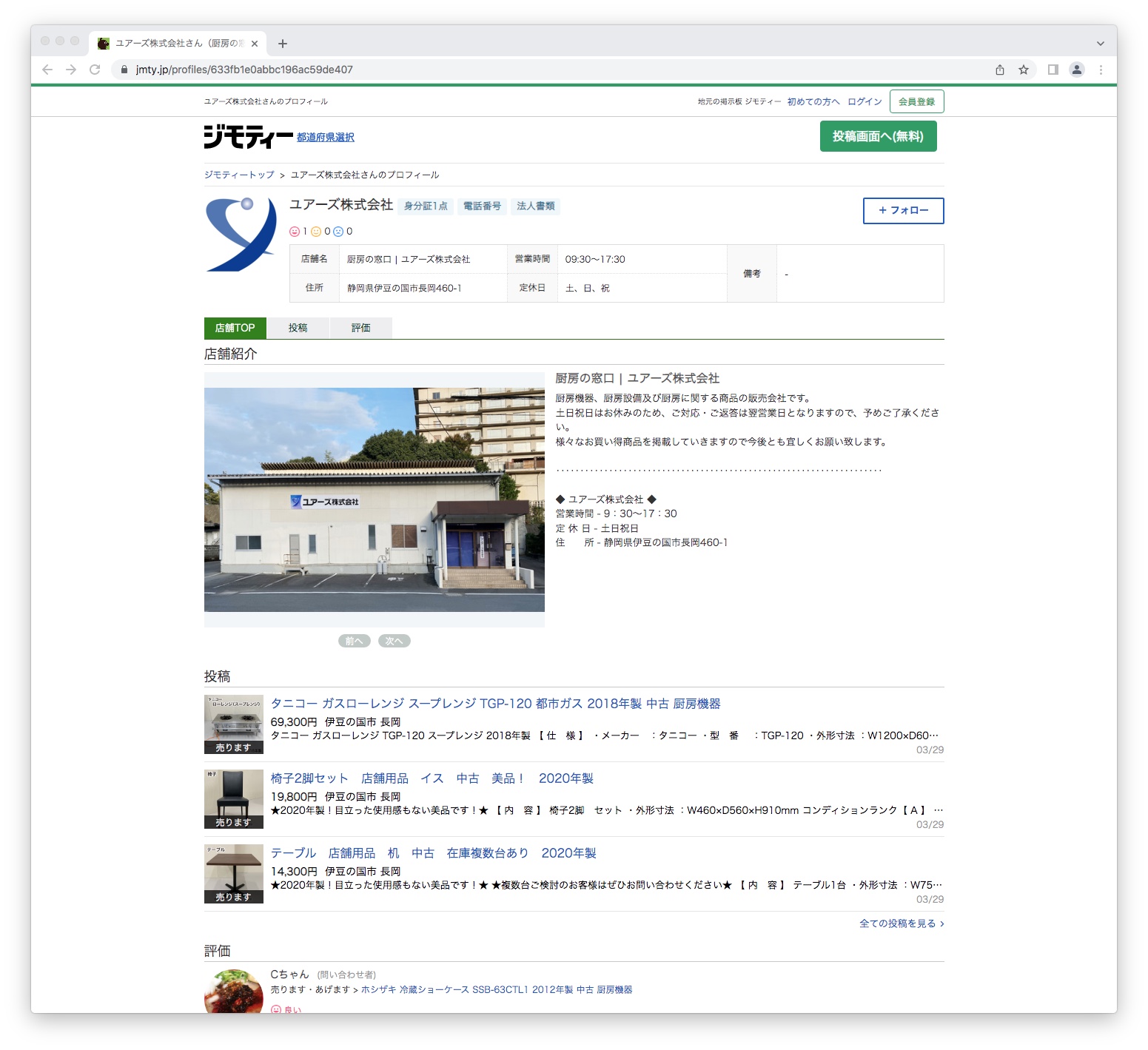Viewport: 1148px width, 1050px height.
Task: Click the 全ての投稿を見る link
Action: pyautogui.click(x=902, y=923)
